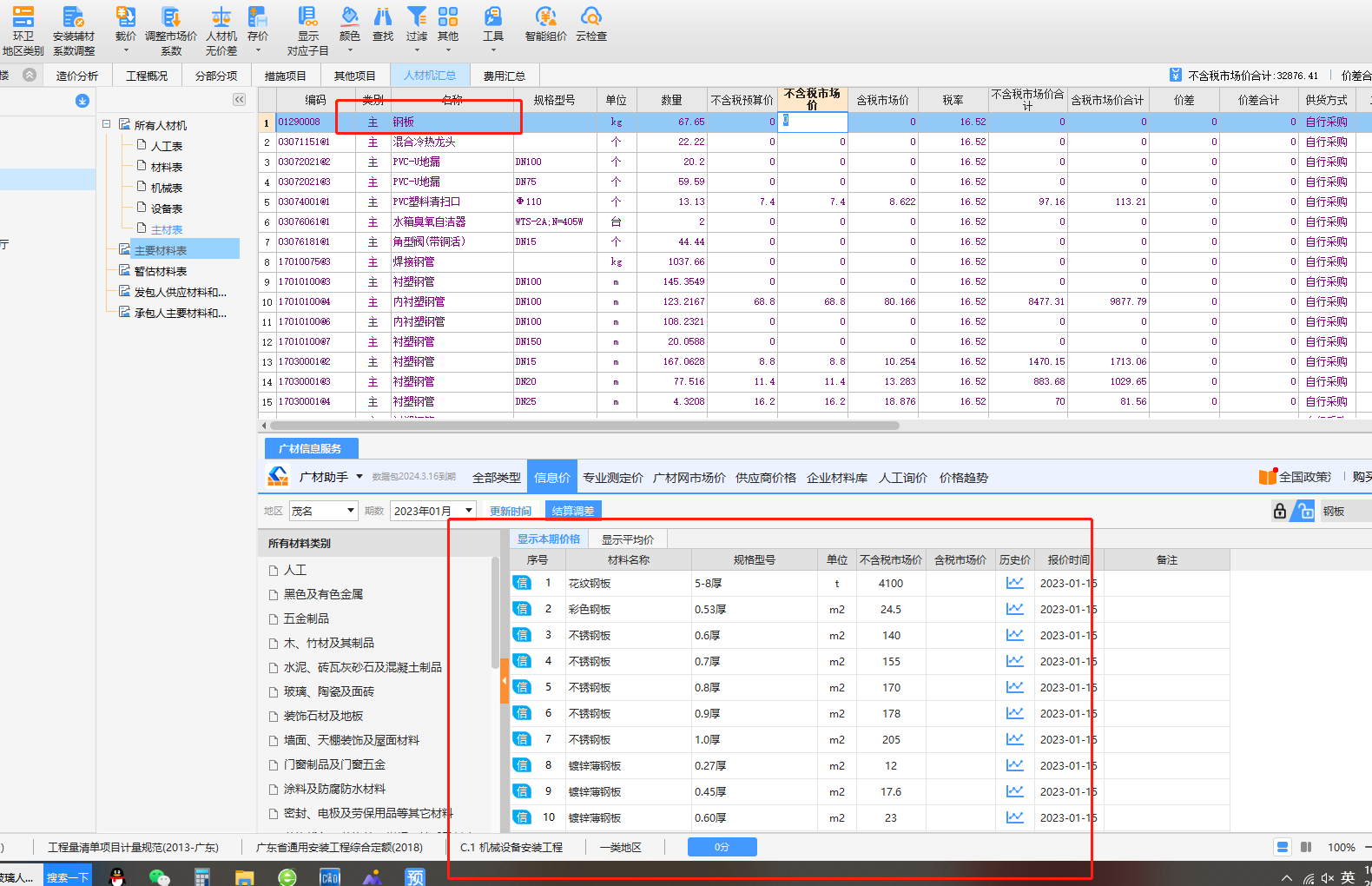1372x886 pixels.
Task: Open 智能组价 feature
Action: 546,23
